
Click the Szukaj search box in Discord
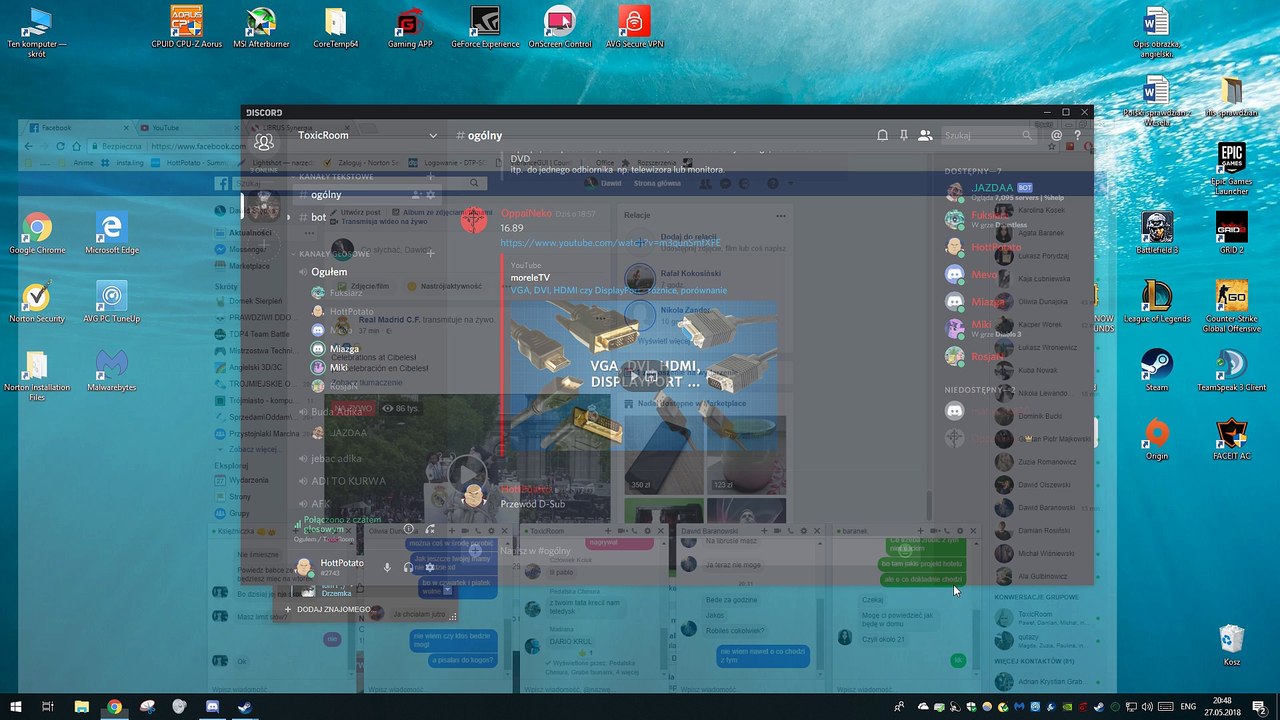click(988, 135)
